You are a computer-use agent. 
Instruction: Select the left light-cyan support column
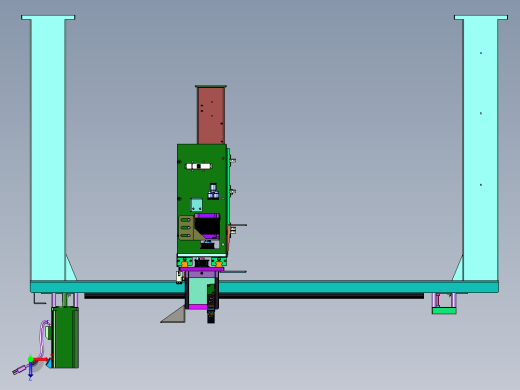pyautogui.click(x=48, y=149)
